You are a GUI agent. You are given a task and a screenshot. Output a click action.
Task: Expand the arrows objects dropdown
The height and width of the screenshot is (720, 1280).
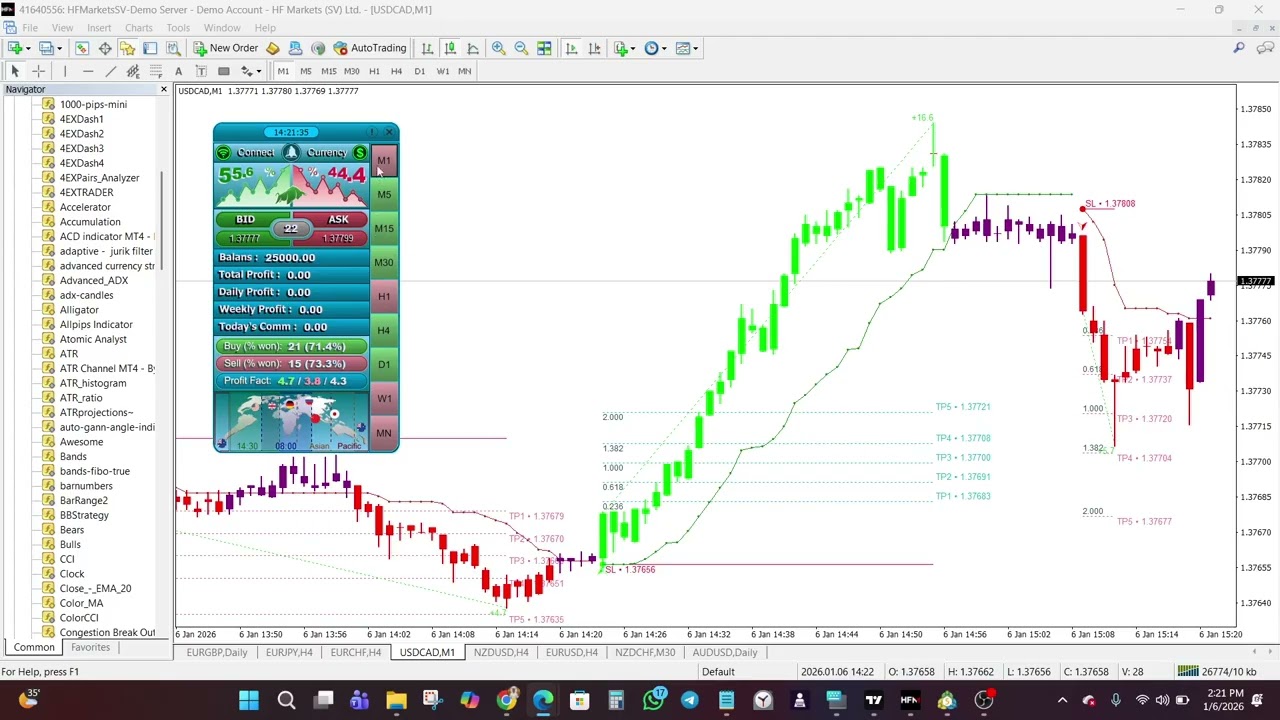click(258, 71)
